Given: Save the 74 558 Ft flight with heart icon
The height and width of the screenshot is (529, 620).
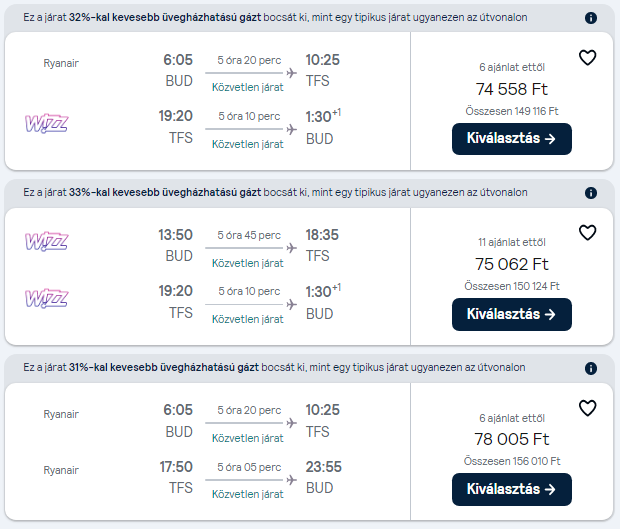Looking at the screenshot, I should coord(587,58).
